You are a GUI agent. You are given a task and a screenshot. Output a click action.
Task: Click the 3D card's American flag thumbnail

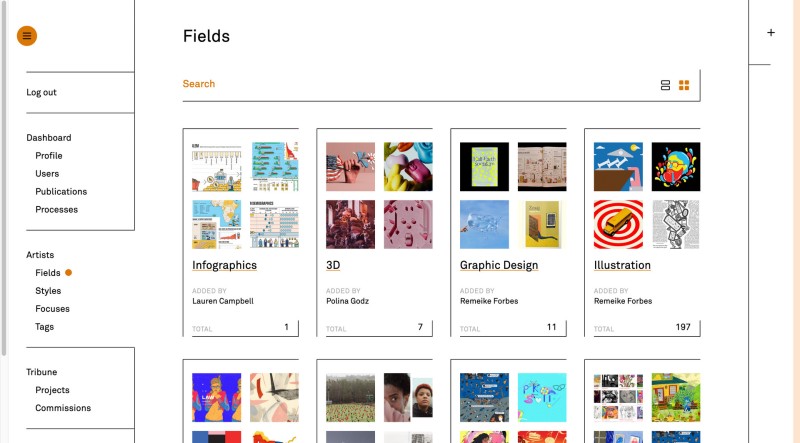[x=350, y=166]
